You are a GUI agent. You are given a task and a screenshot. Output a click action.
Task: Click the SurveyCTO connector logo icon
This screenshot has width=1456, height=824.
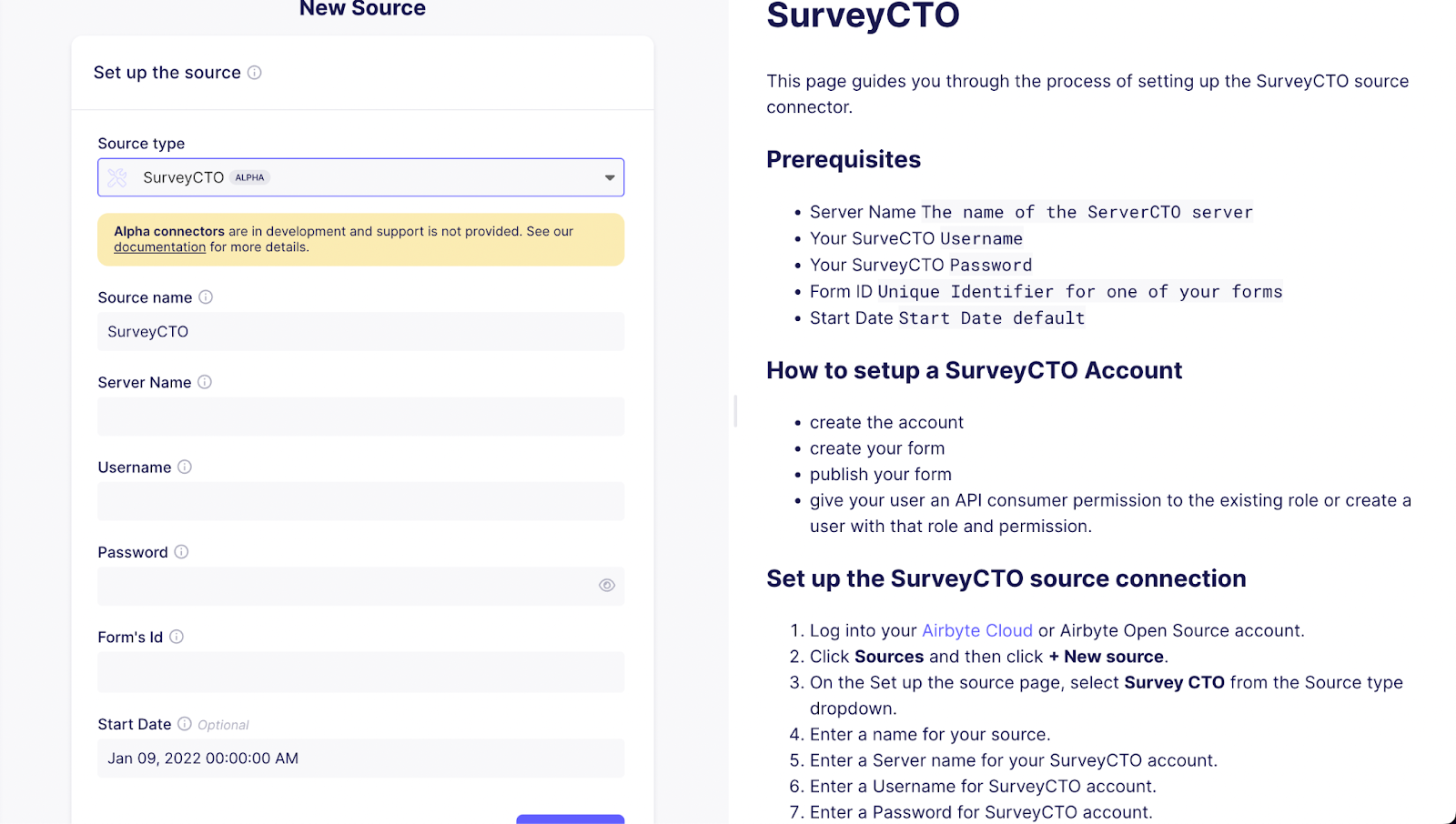[x=118, y=177]
